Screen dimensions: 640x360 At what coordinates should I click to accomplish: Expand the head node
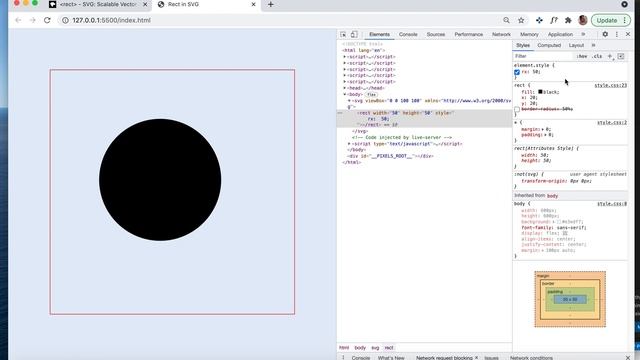[x=344, y=88]
